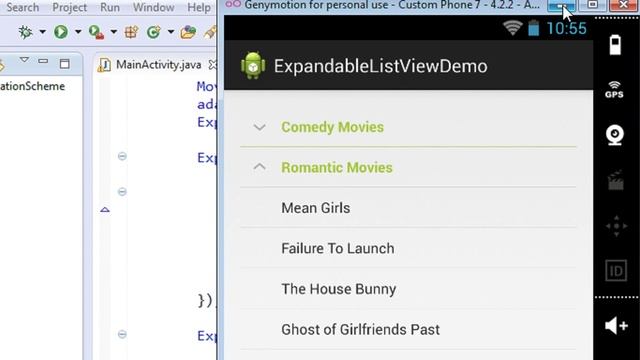
Task: Increase emulator volume with speaker plus
Action: pos(616,326)
